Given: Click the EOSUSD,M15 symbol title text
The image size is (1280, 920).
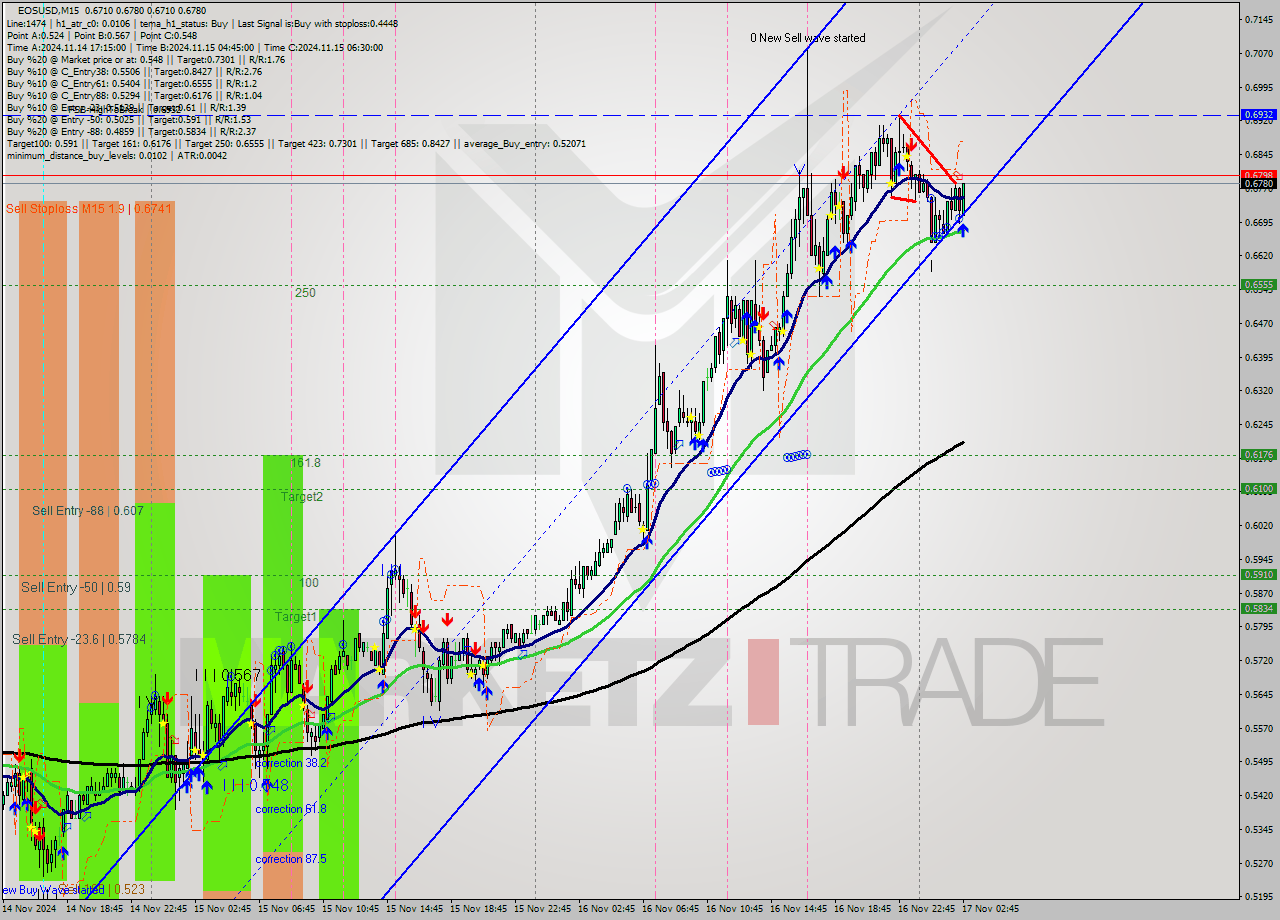Looking at the screenshot, I should [x=51, y=11].
